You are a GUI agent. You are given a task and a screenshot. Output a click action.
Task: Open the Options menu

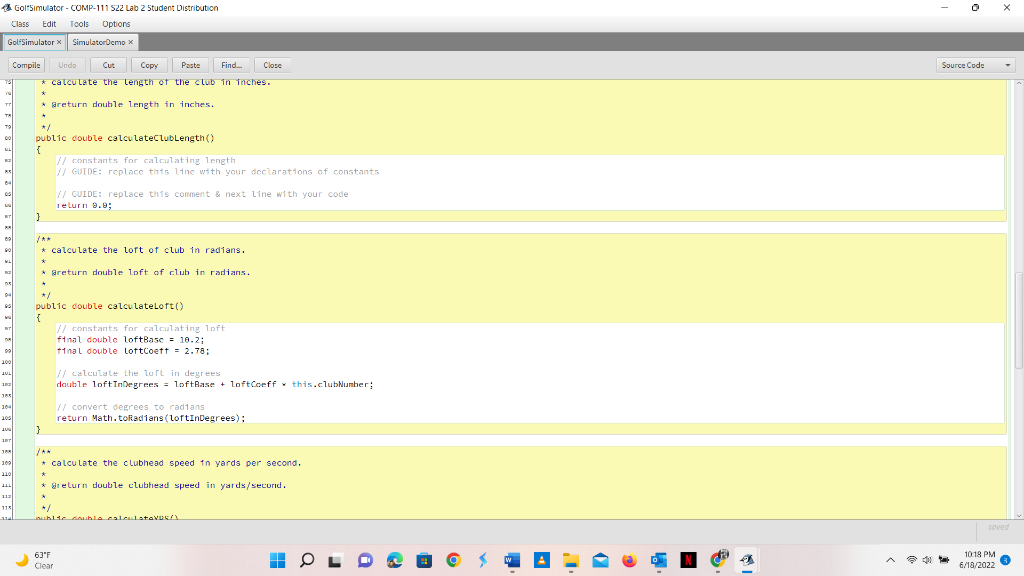click(x=116, y=24)
